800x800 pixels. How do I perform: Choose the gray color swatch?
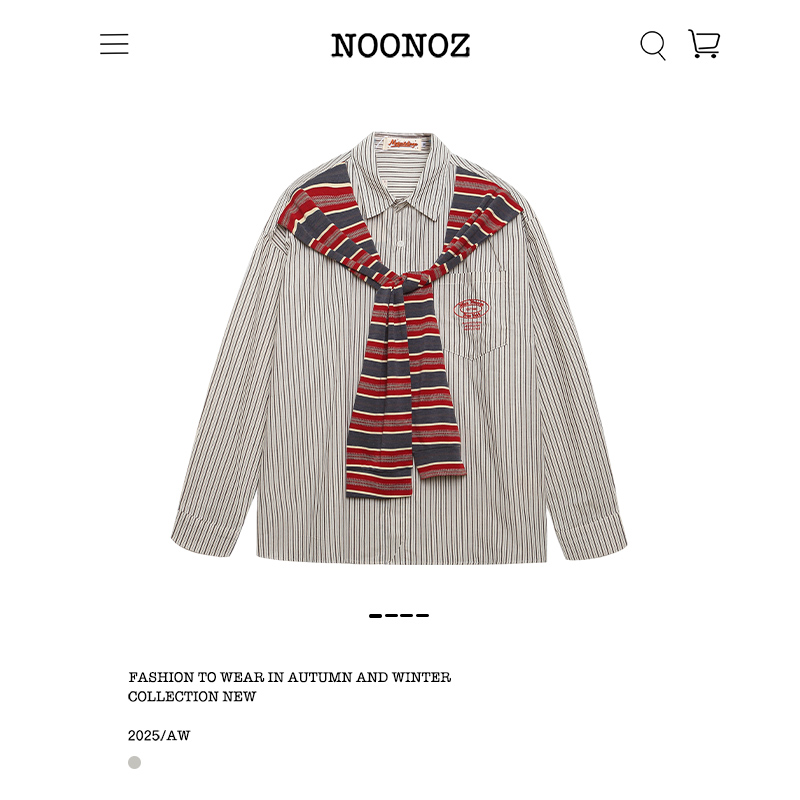(x=134, y=762)
